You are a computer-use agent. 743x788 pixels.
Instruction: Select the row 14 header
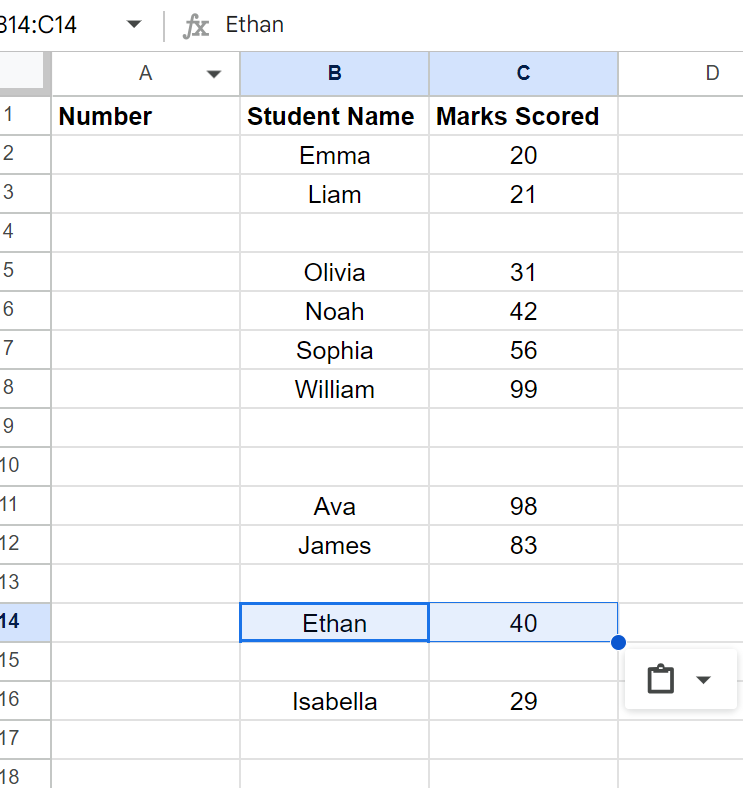coord(12,622)
